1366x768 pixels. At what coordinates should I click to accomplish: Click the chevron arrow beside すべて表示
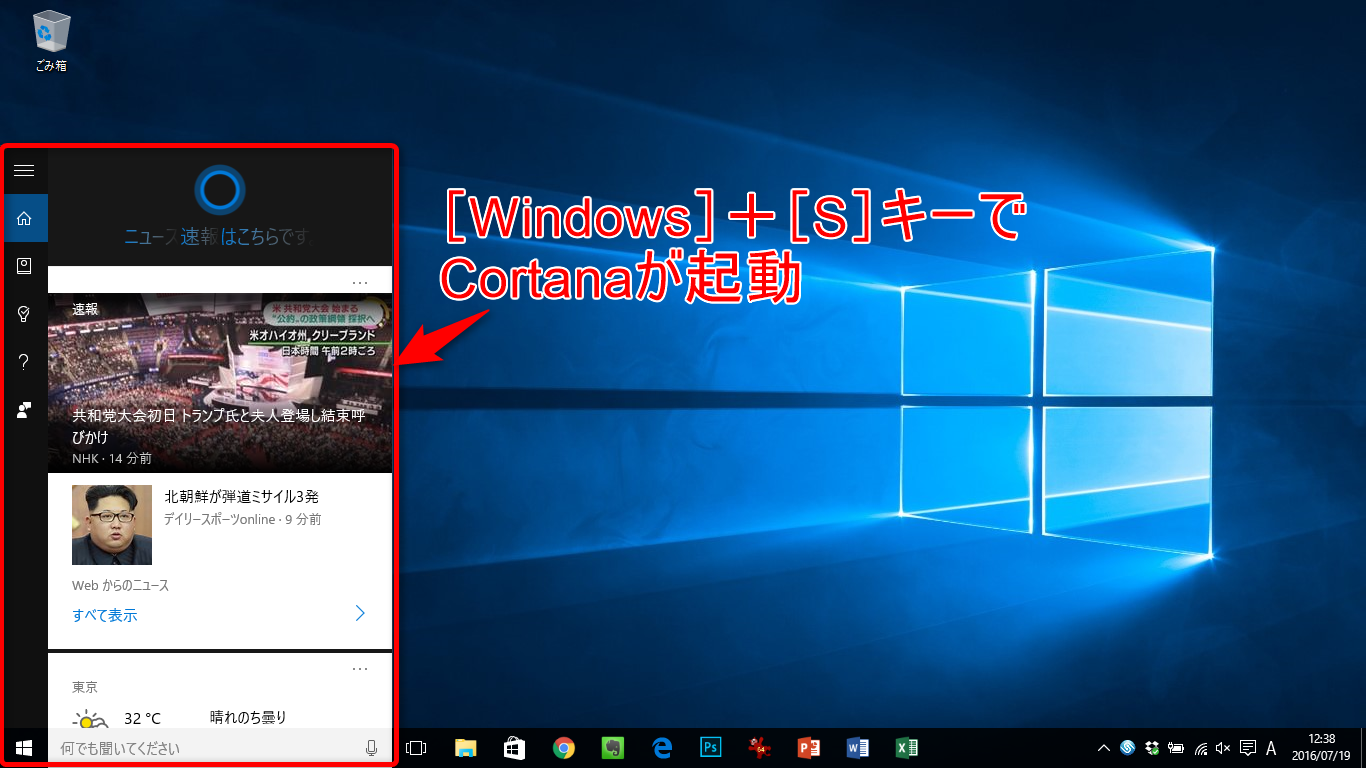(x=360, y=613)
